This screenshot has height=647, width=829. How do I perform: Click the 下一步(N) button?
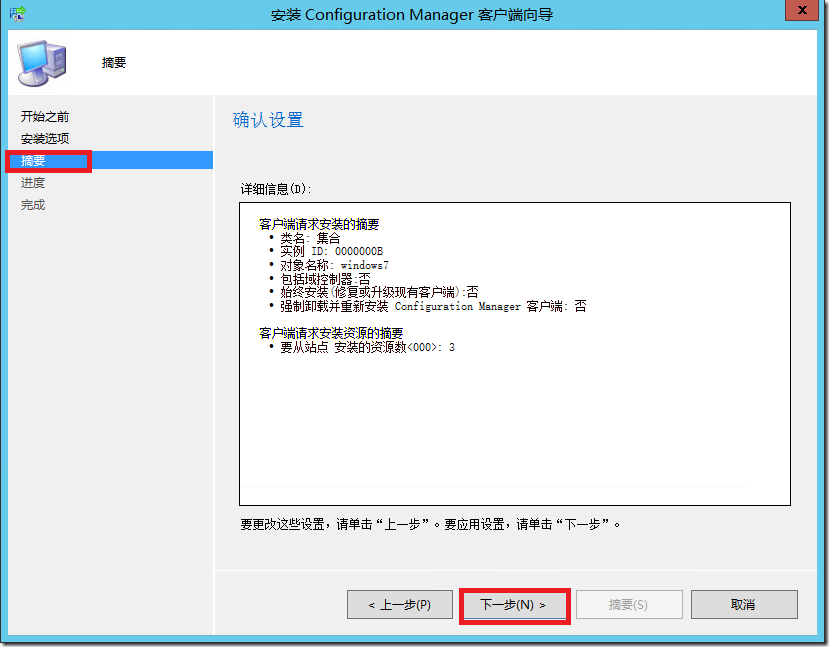coord(514,605)
